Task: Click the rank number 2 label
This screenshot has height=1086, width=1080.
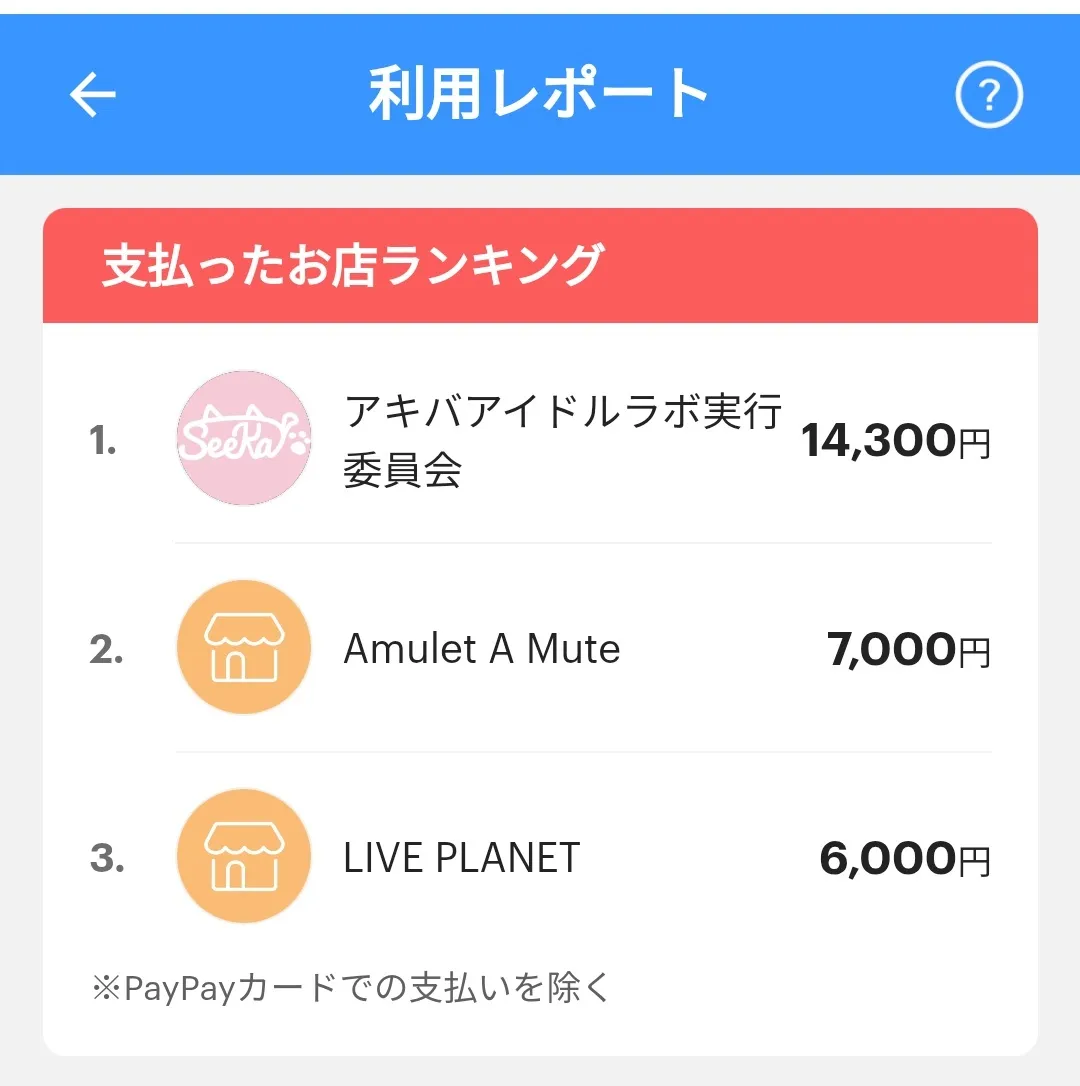Action: click(x=106, y=650)
